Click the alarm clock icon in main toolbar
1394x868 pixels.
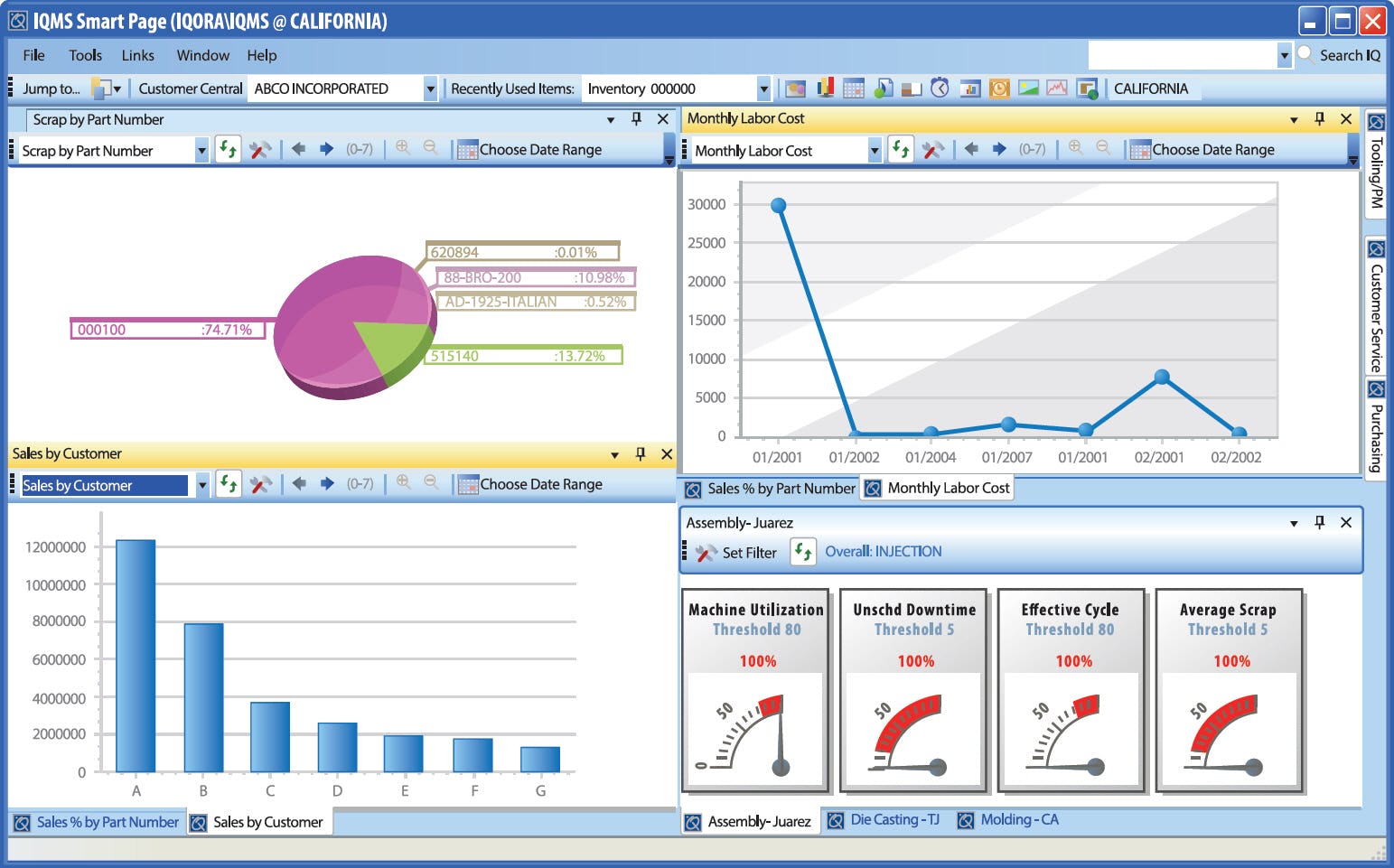pyautogui.click(x=940, y=89)
